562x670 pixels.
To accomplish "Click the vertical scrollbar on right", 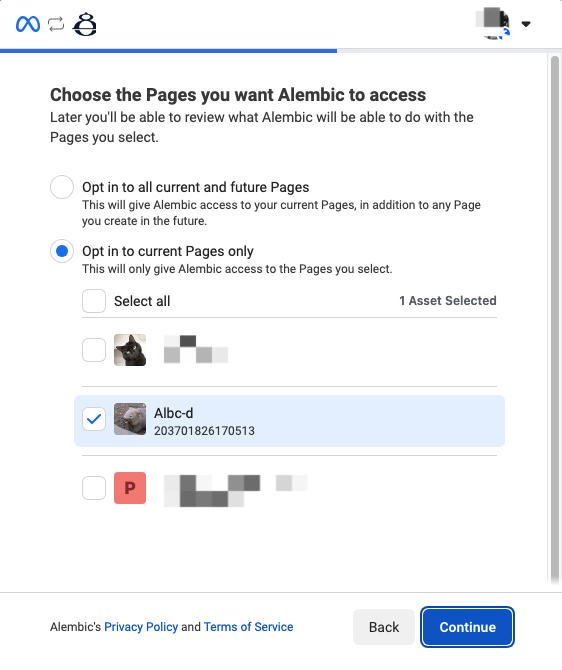I will click(x=555, y=320).
